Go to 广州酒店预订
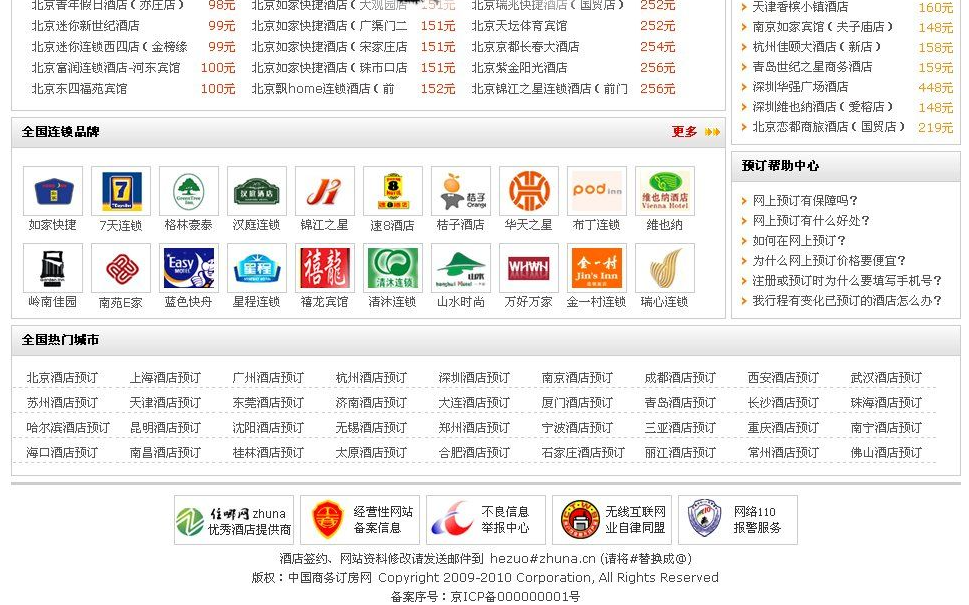 tap(268, 378)
